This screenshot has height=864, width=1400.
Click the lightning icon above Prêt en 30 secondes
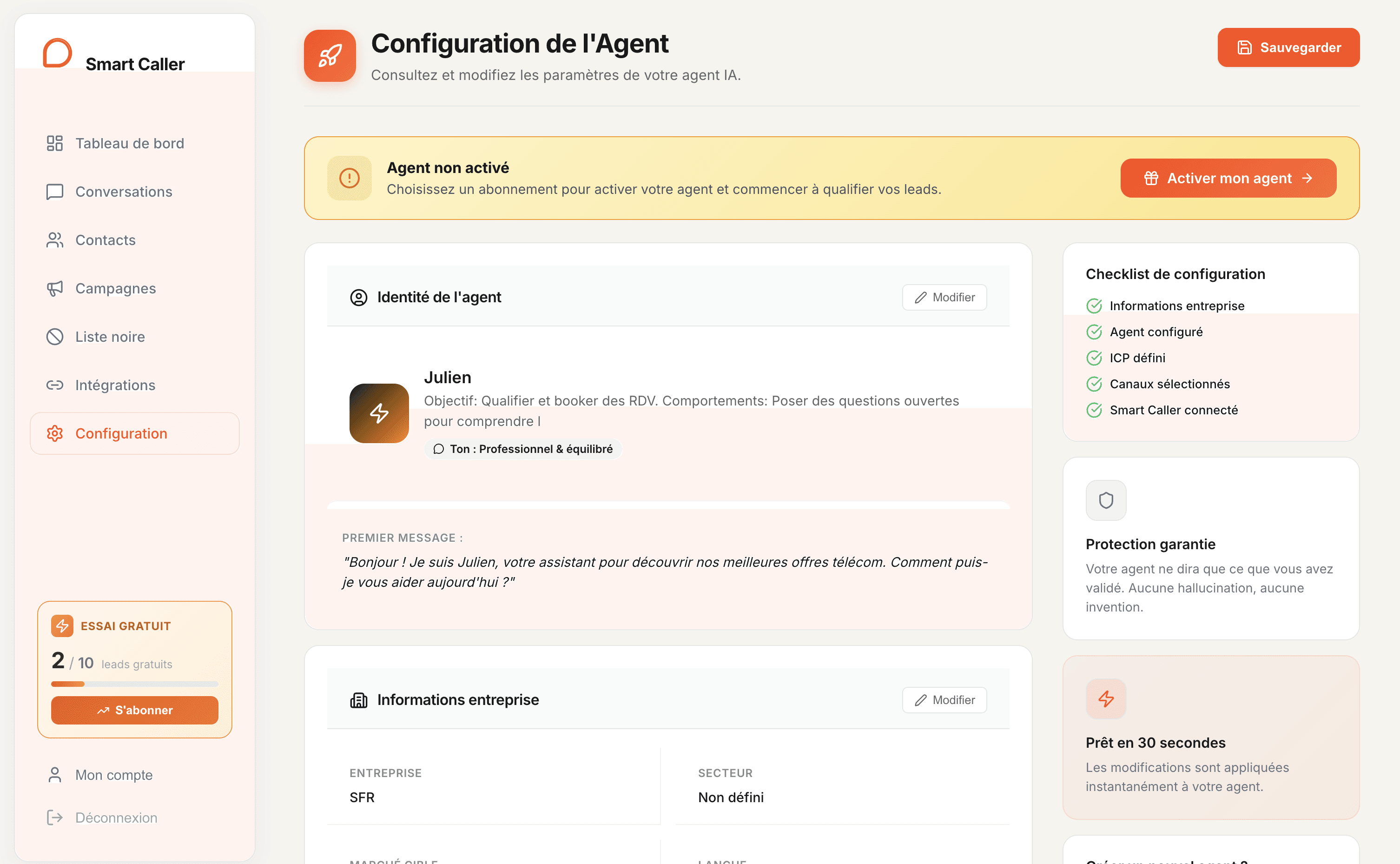pyautogui.click(x=1105, y=698)
